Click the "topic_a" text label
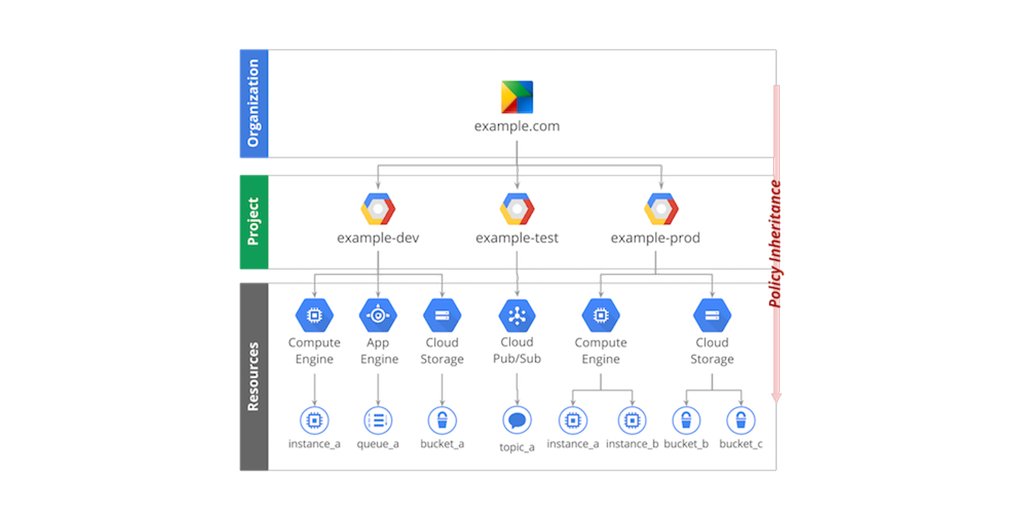This screenshot has width=1024, height=512. click(517, 447)
